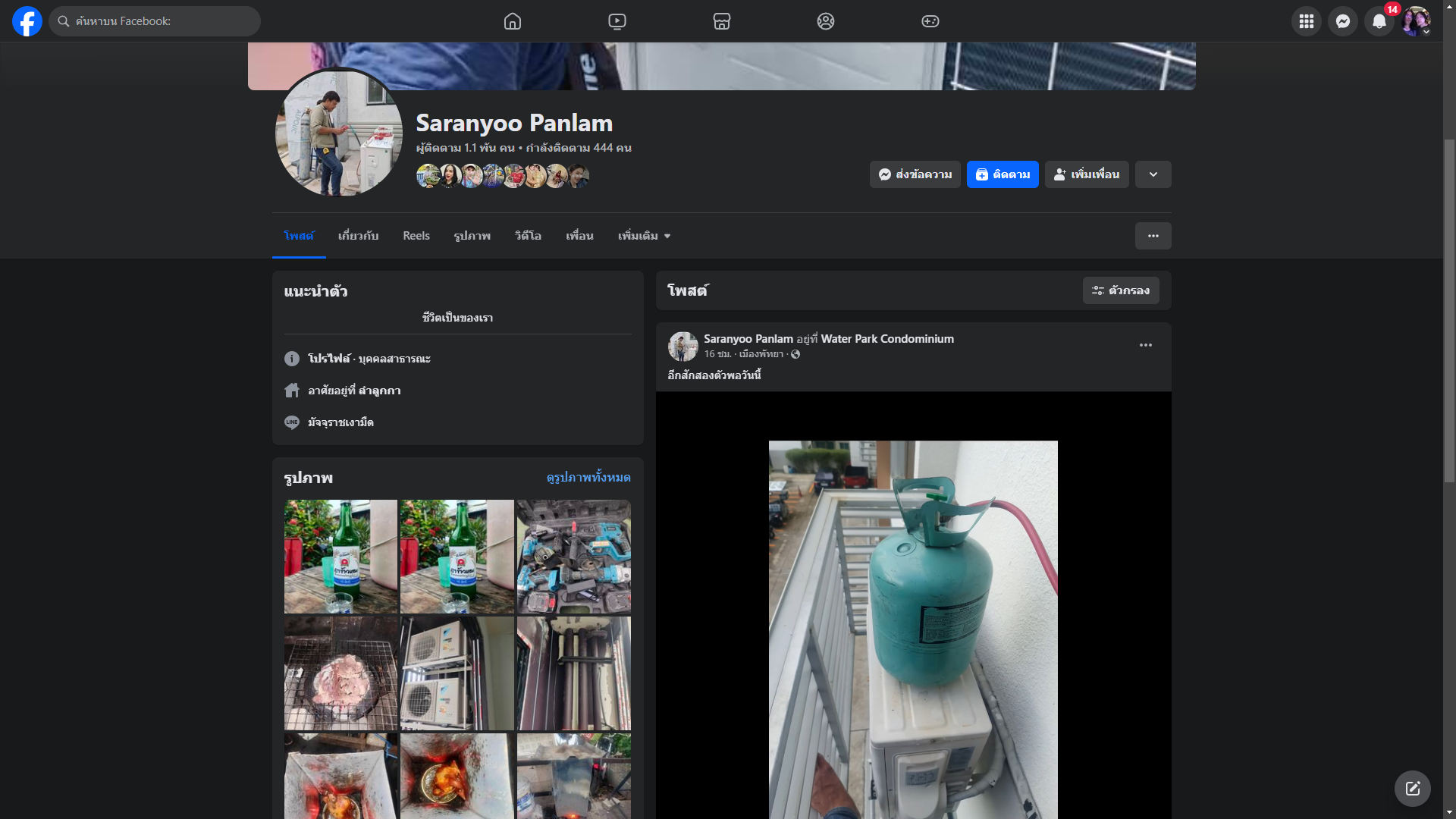
Task: Open the ตัวกรอง filters button
Action: [x=1120, y=290]
